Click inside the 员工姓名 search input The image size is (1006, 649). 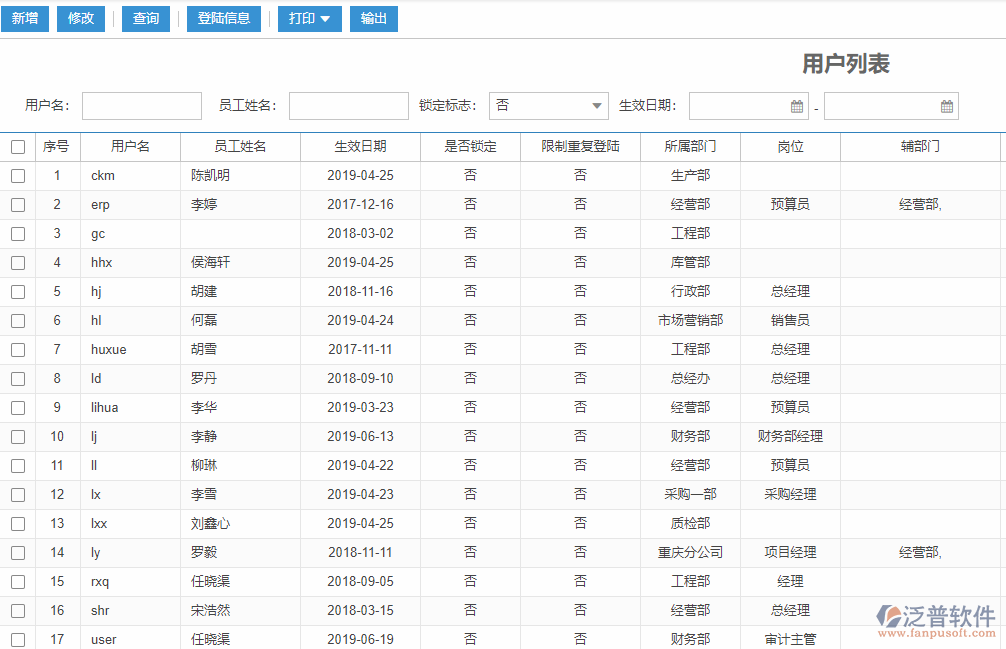(x=348, y=105)
